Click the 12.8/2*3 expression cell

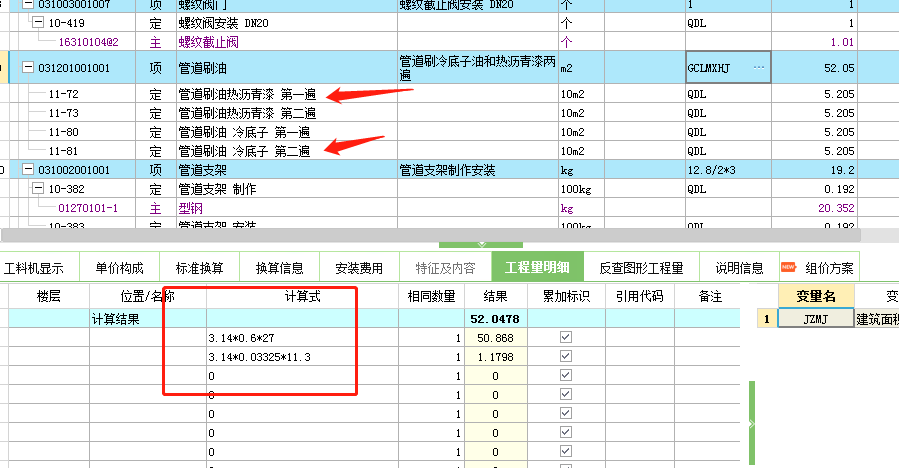pos(728,170)
